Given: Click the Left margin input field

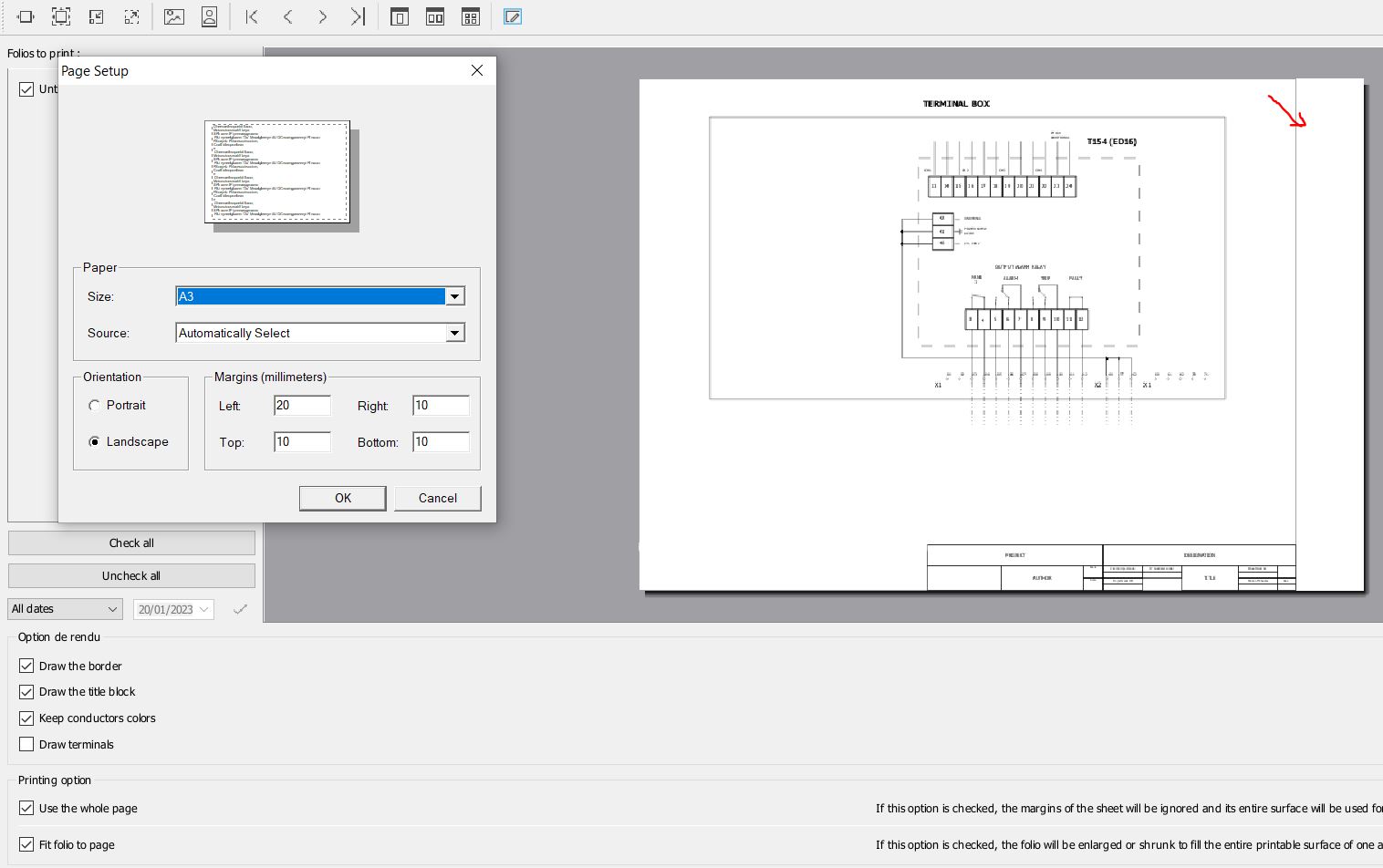Looking at the screenshot, I should [302, 406].
